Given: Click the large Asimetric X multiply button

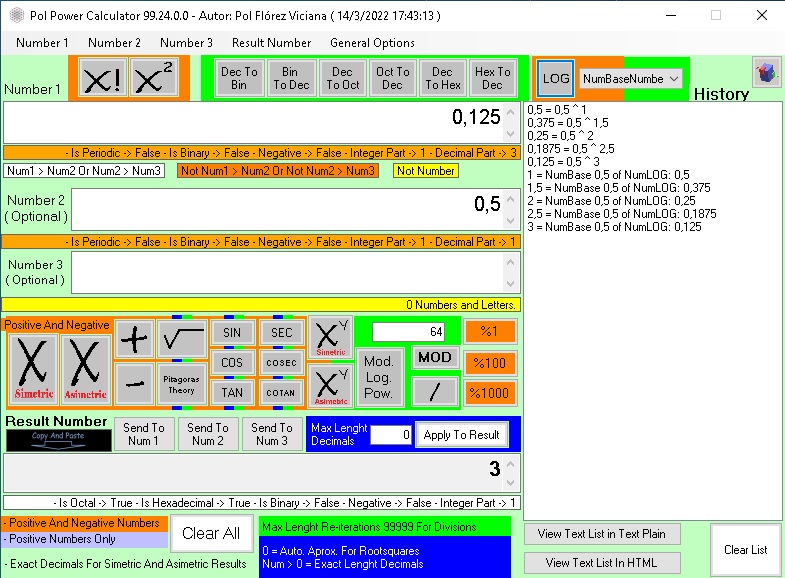Looking at the screenshot, I should (x=86, y=369).
